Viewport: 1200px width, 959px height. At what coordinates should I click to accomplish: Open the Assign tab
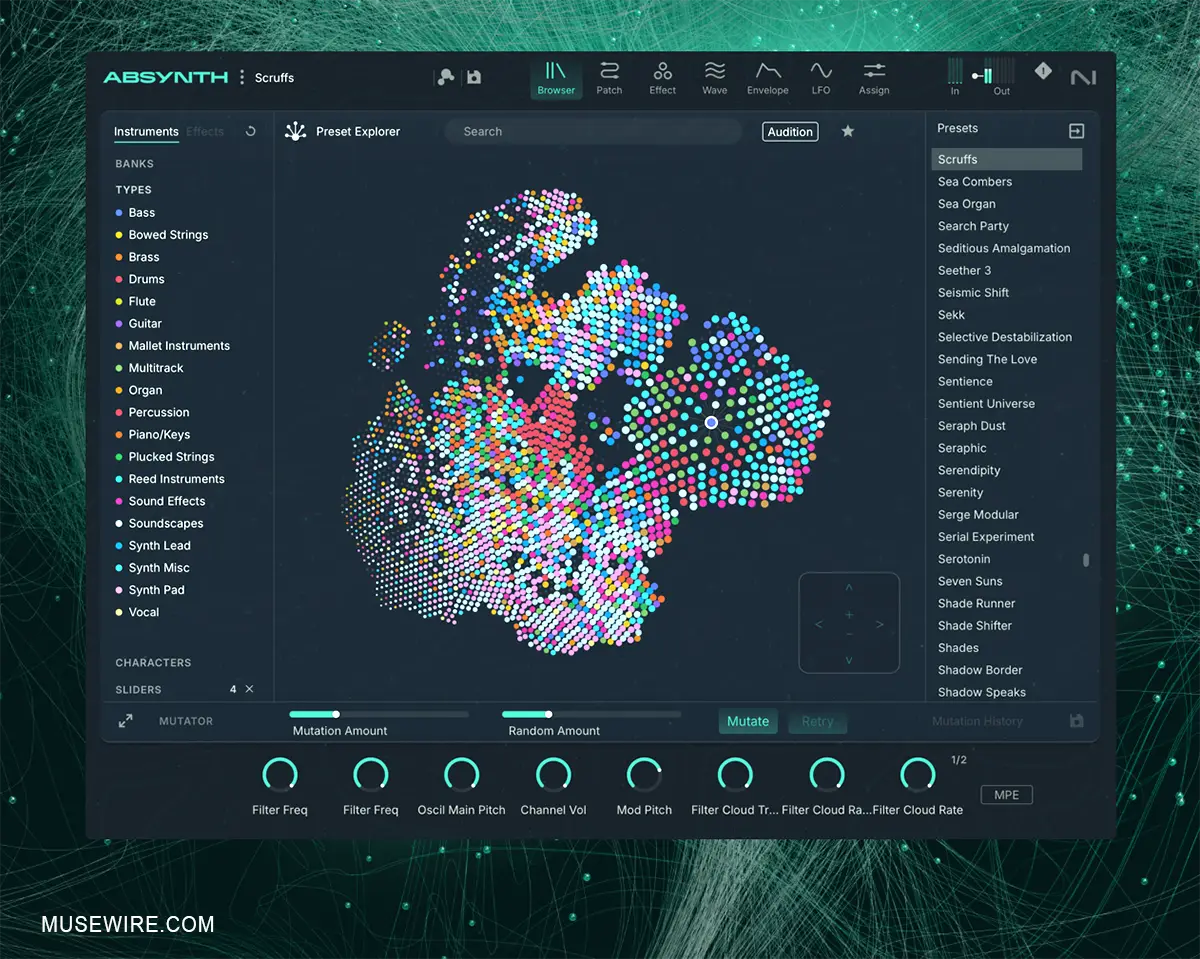[x=874, y=78]
